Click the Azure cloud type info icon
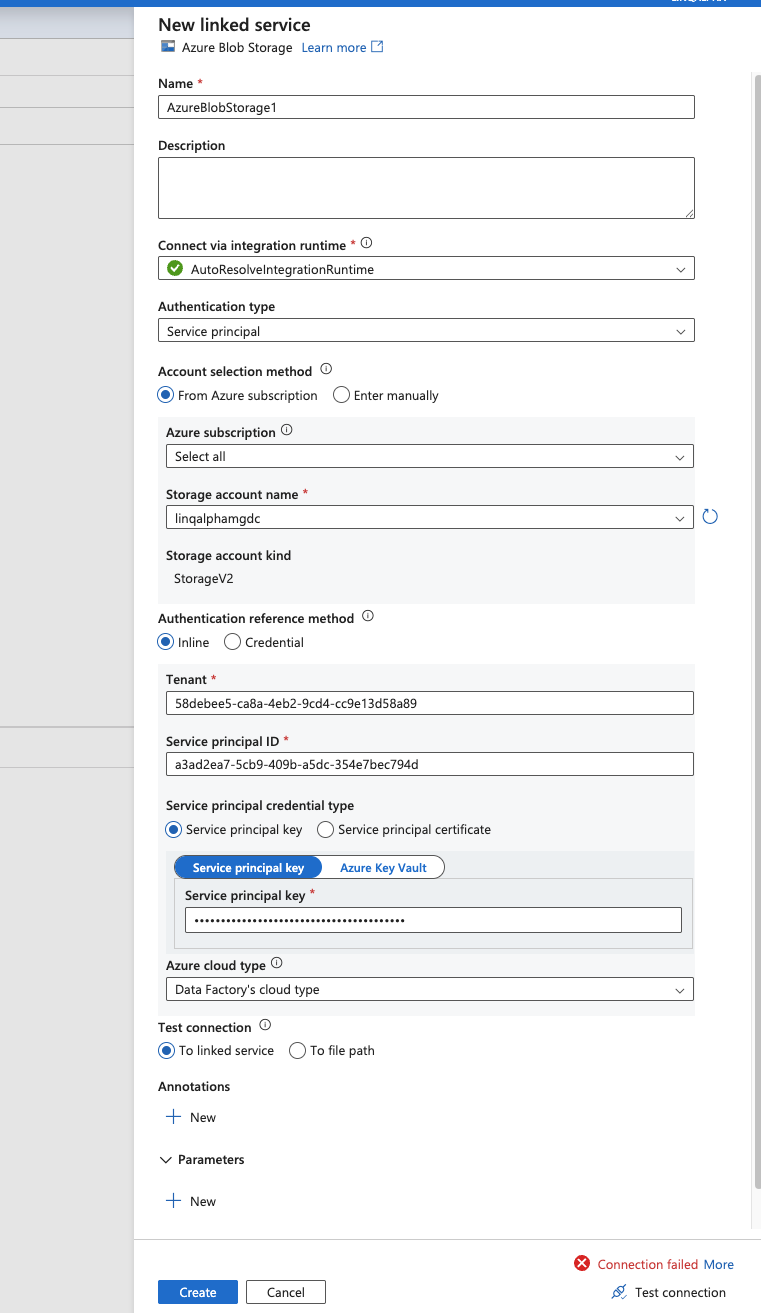Screen dimensions: 761x1313 [x=277, y=964]
